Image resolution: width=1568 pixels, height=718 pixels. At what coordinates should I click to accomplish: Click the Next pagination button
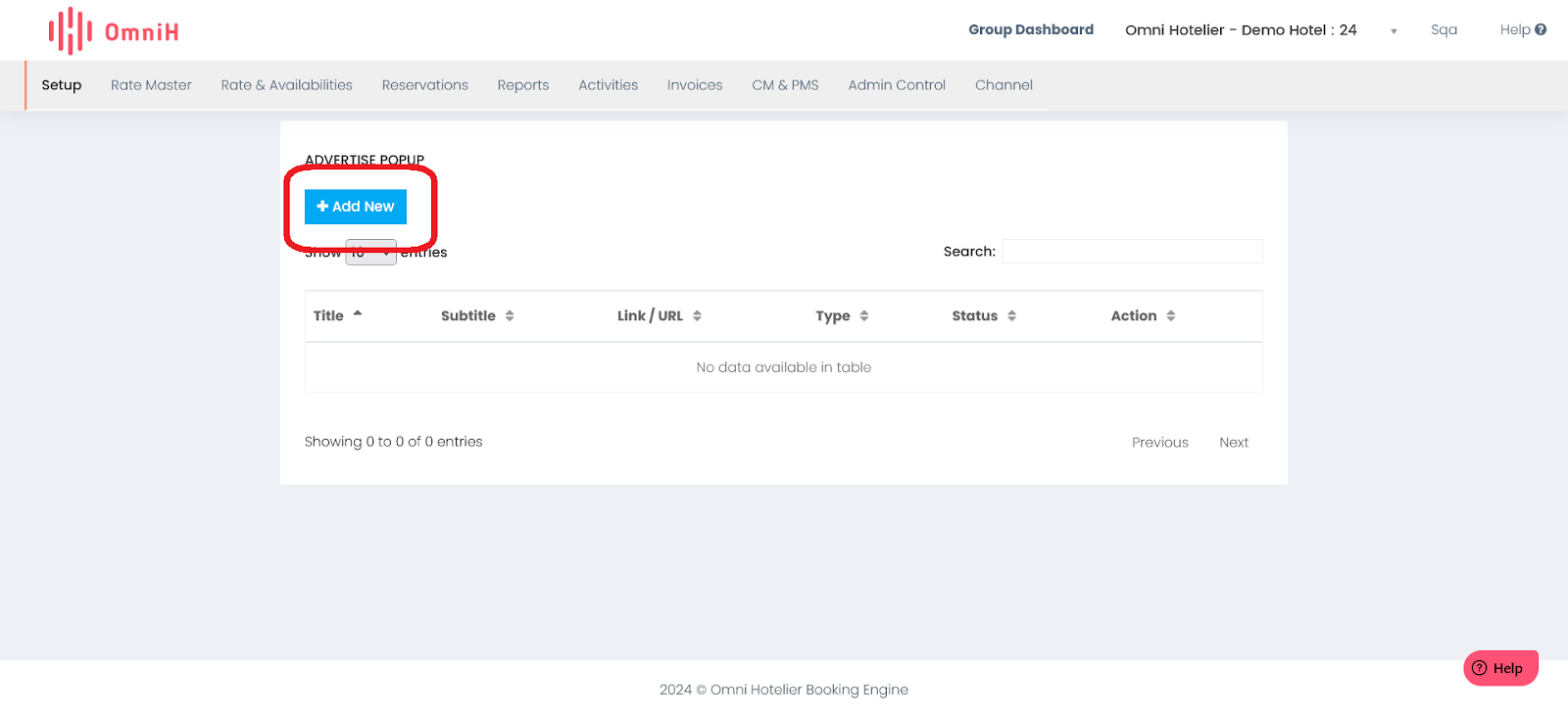click(x=1234, y=443)
